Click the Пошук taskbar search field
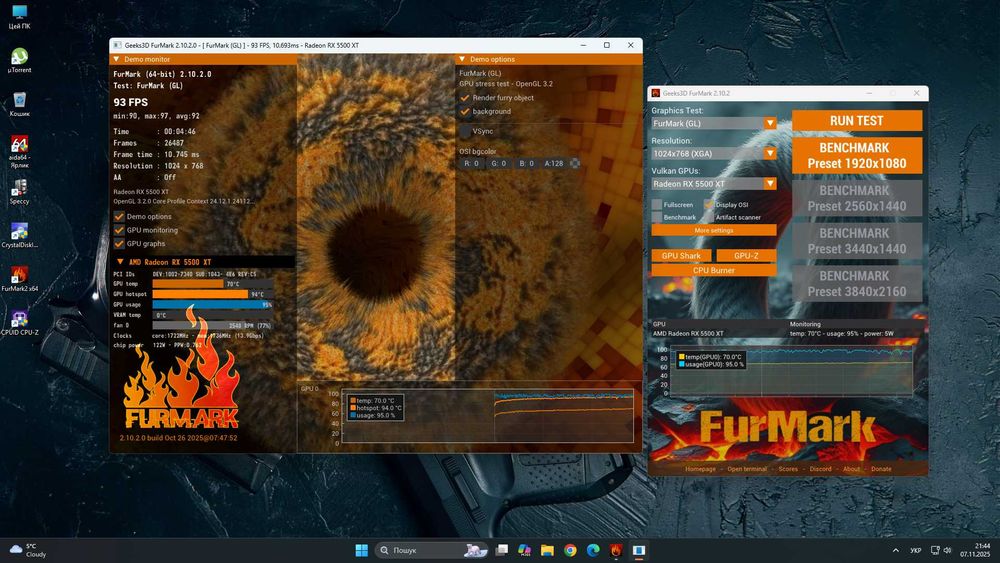 pyautogui.click(x=431, y=550)
